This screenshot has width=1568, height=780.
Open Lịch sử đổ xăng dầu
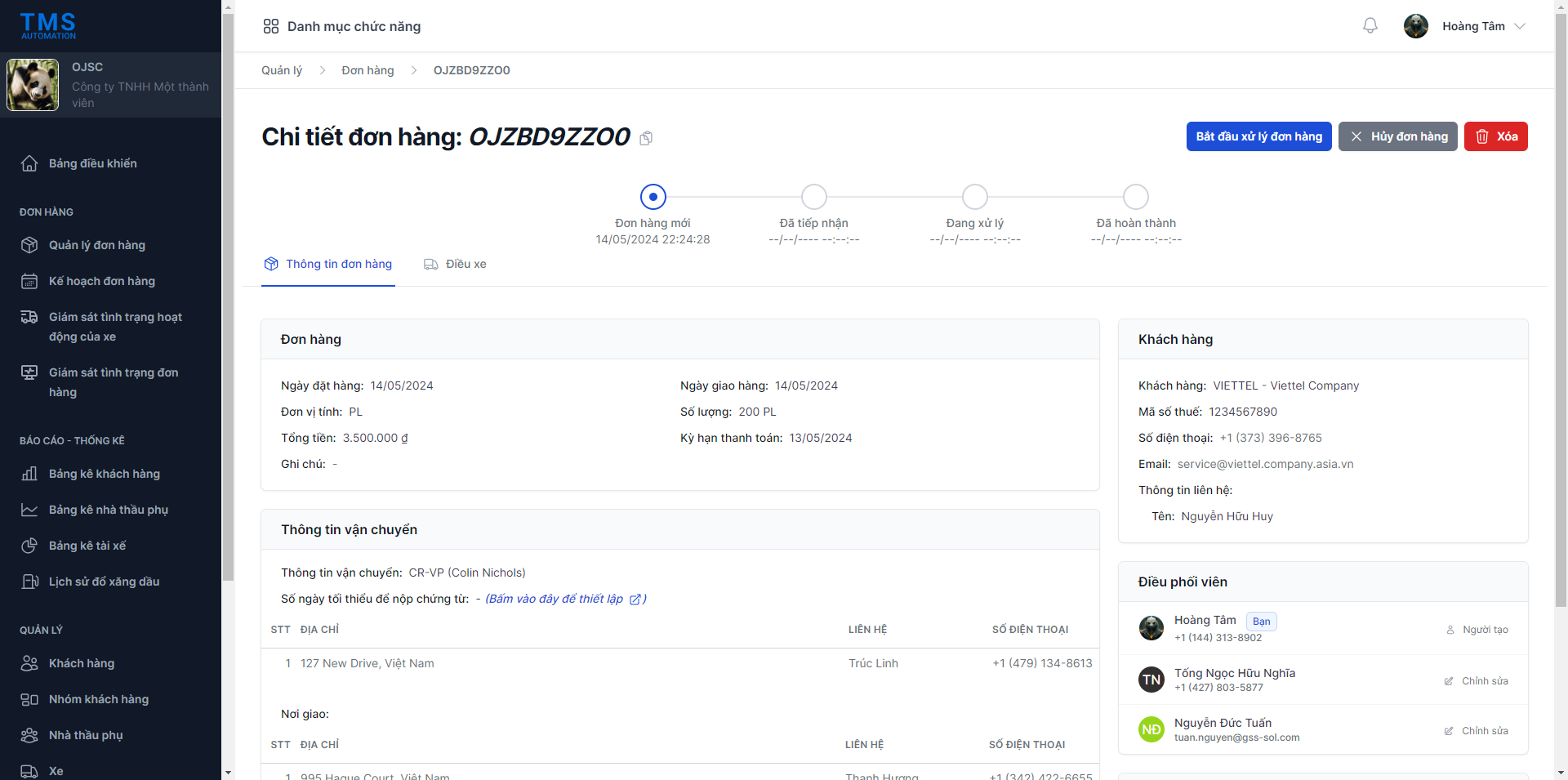point(104,582)
